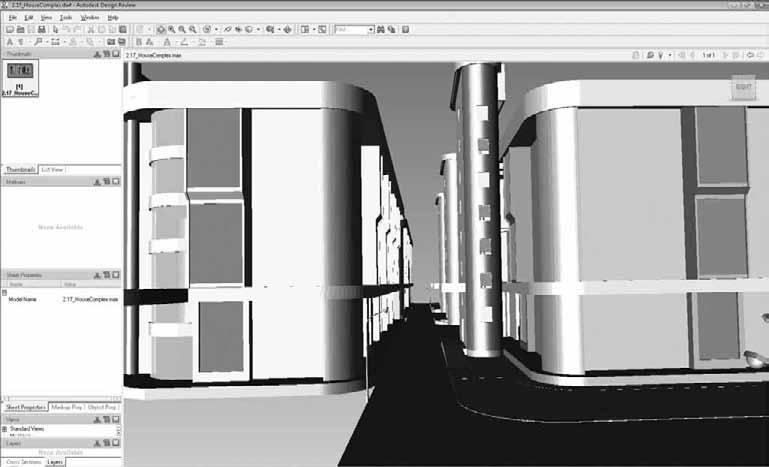769x467 pixels.
Task: Switch to the Layers bottom tab
Action: [x=55, y=462]
